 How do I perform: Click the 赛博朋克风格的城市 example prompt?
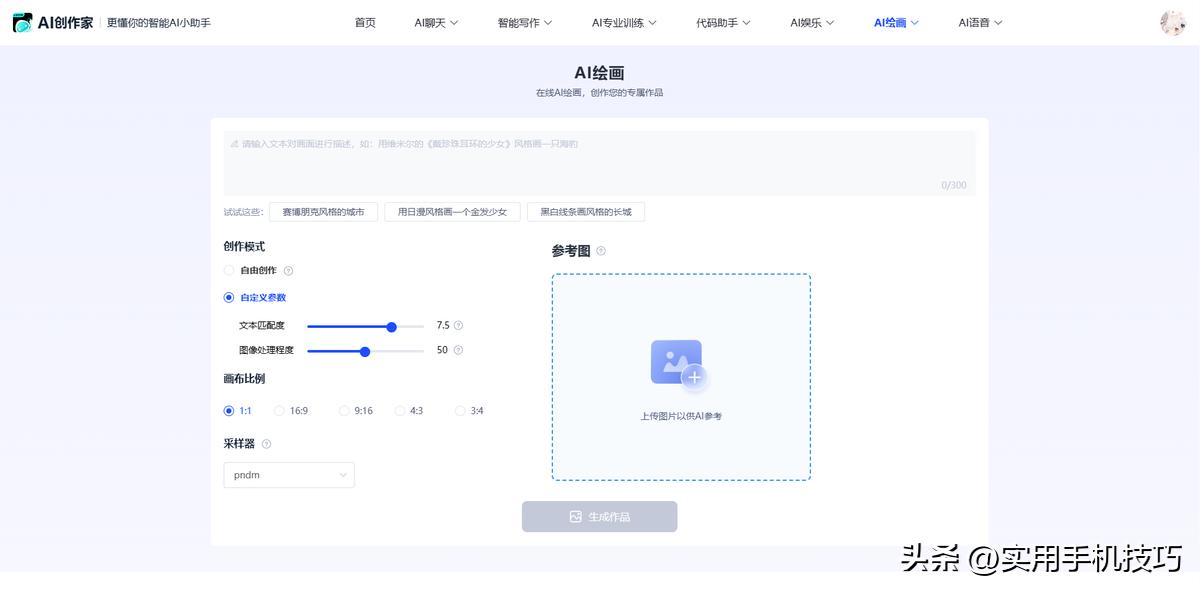pyautogui.click(x=323, y=211)
